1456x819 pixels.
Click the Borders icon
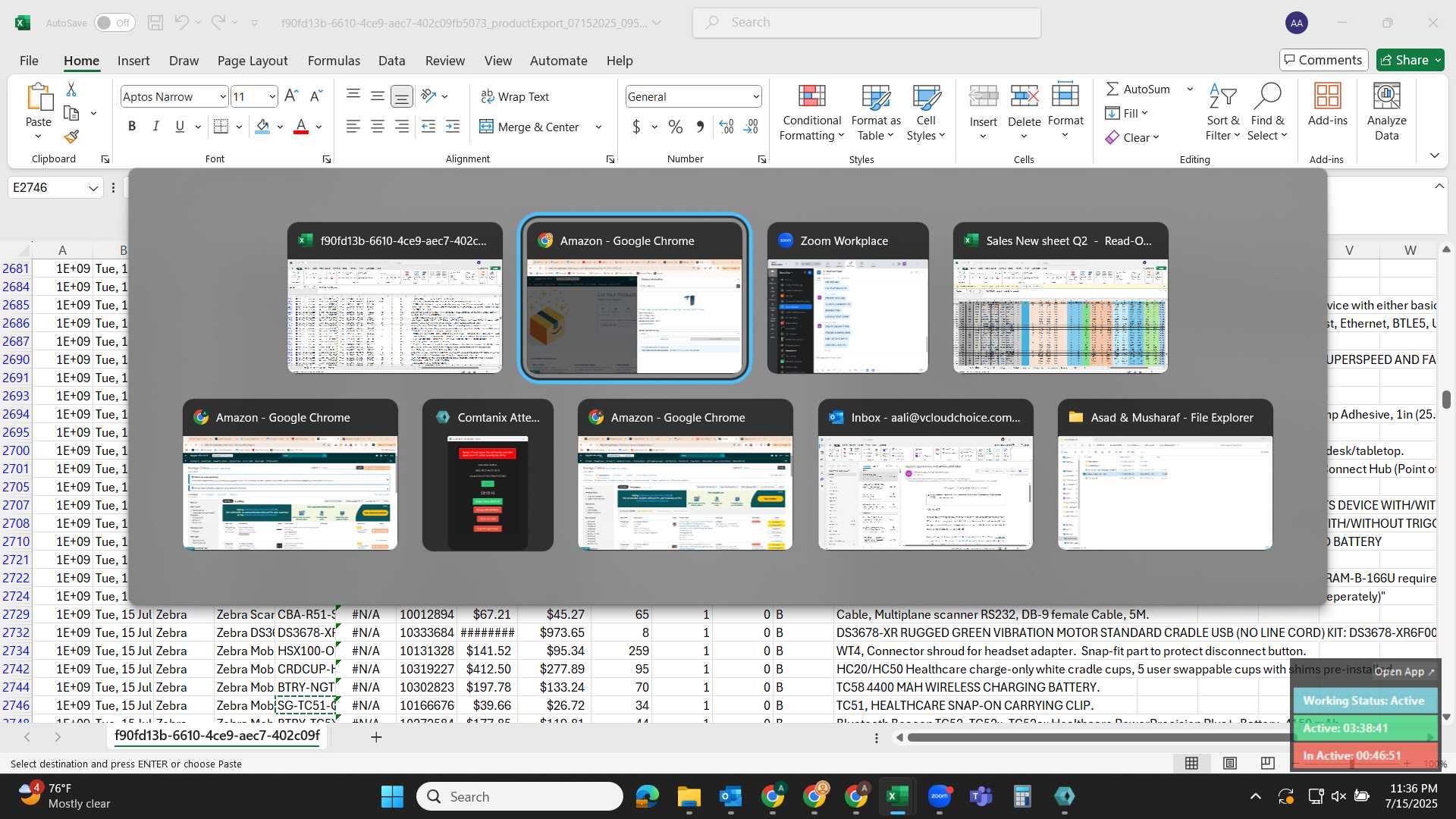pyautogui.click(x=221, y=127)
